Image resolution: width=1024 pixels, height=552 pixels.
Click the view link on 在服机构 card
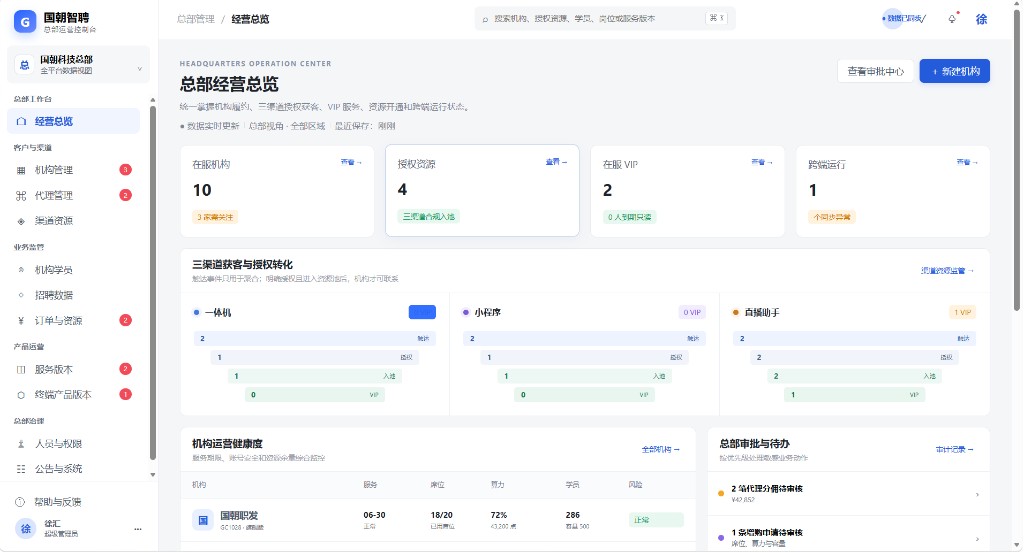click(x=351, y=162)
